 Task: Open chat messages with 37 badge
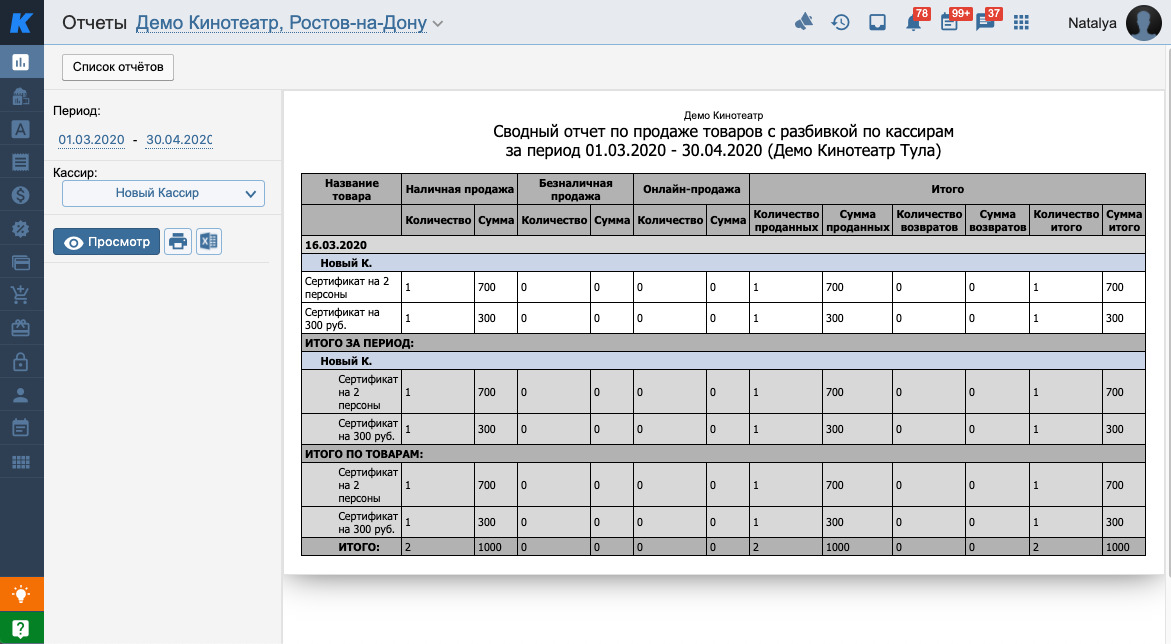[985, 23]
